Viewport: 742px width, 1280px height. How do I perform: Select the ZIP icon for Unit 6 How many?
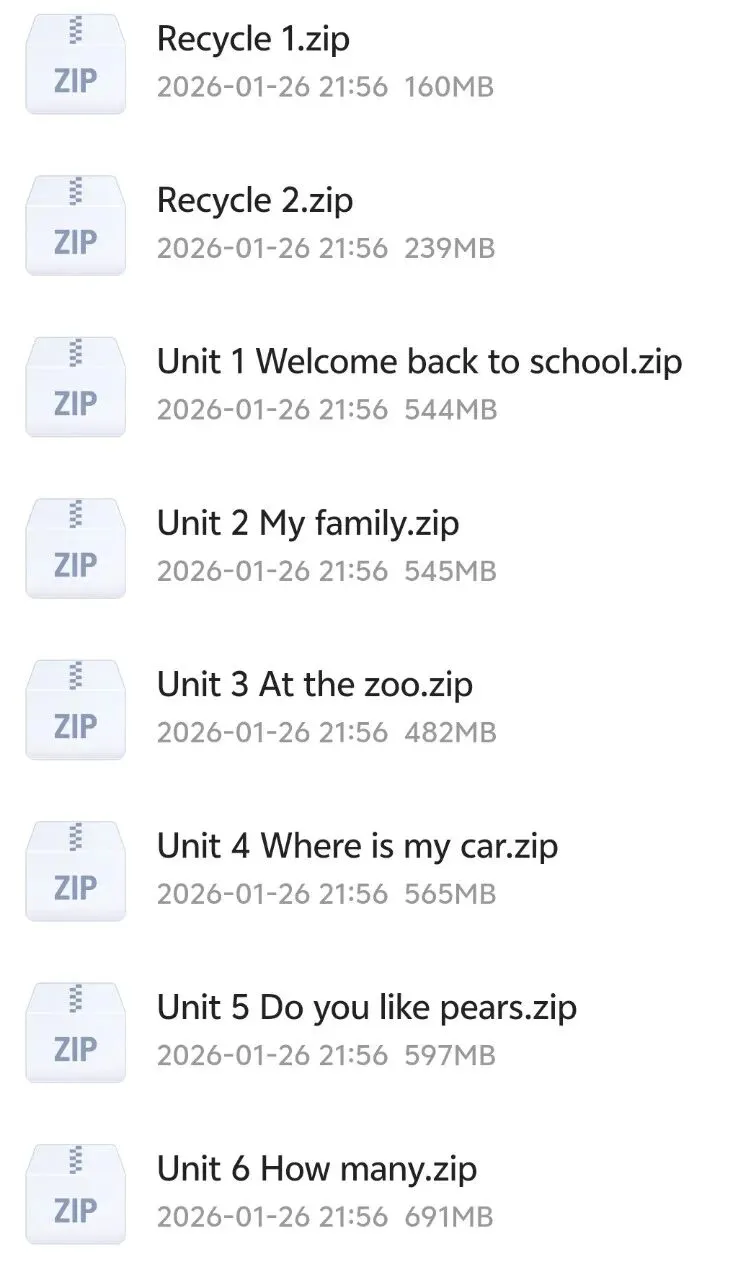point(75,1194)
